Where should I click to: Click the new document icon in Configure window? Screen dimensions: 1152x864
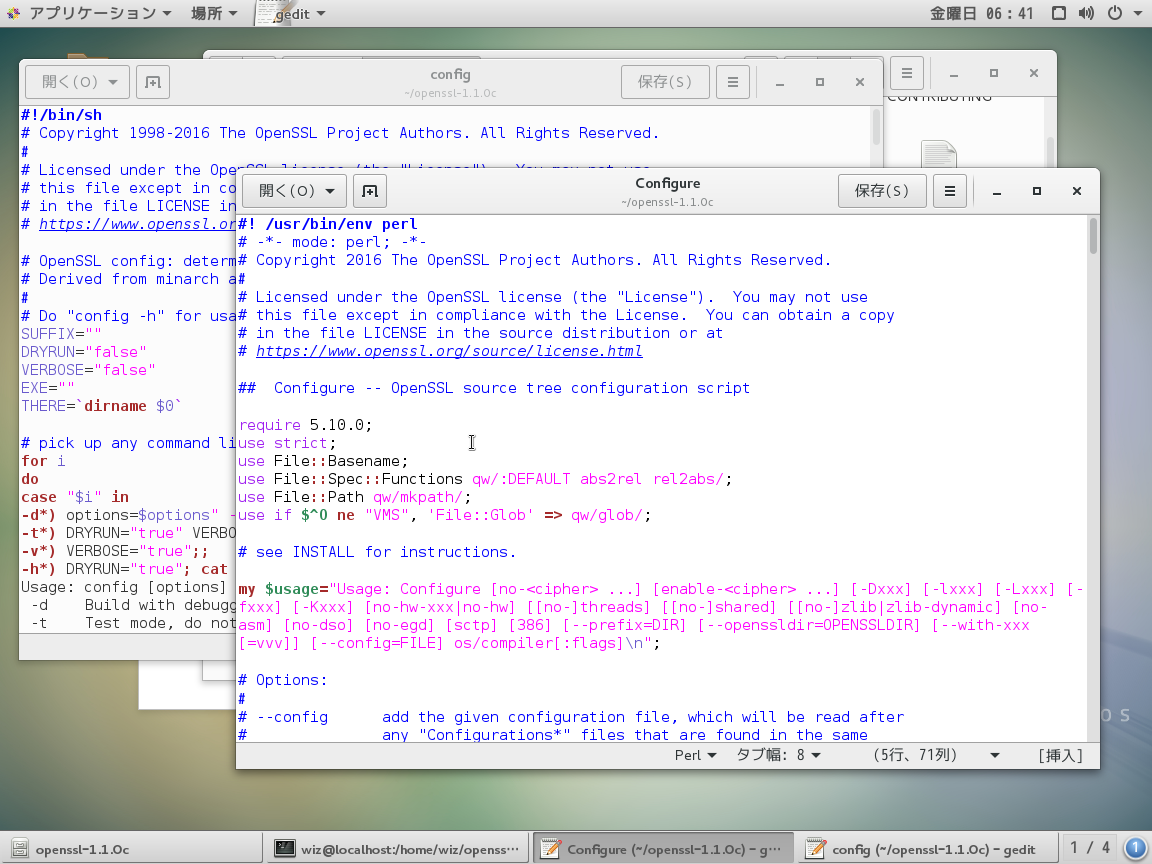tap(370, 191)
